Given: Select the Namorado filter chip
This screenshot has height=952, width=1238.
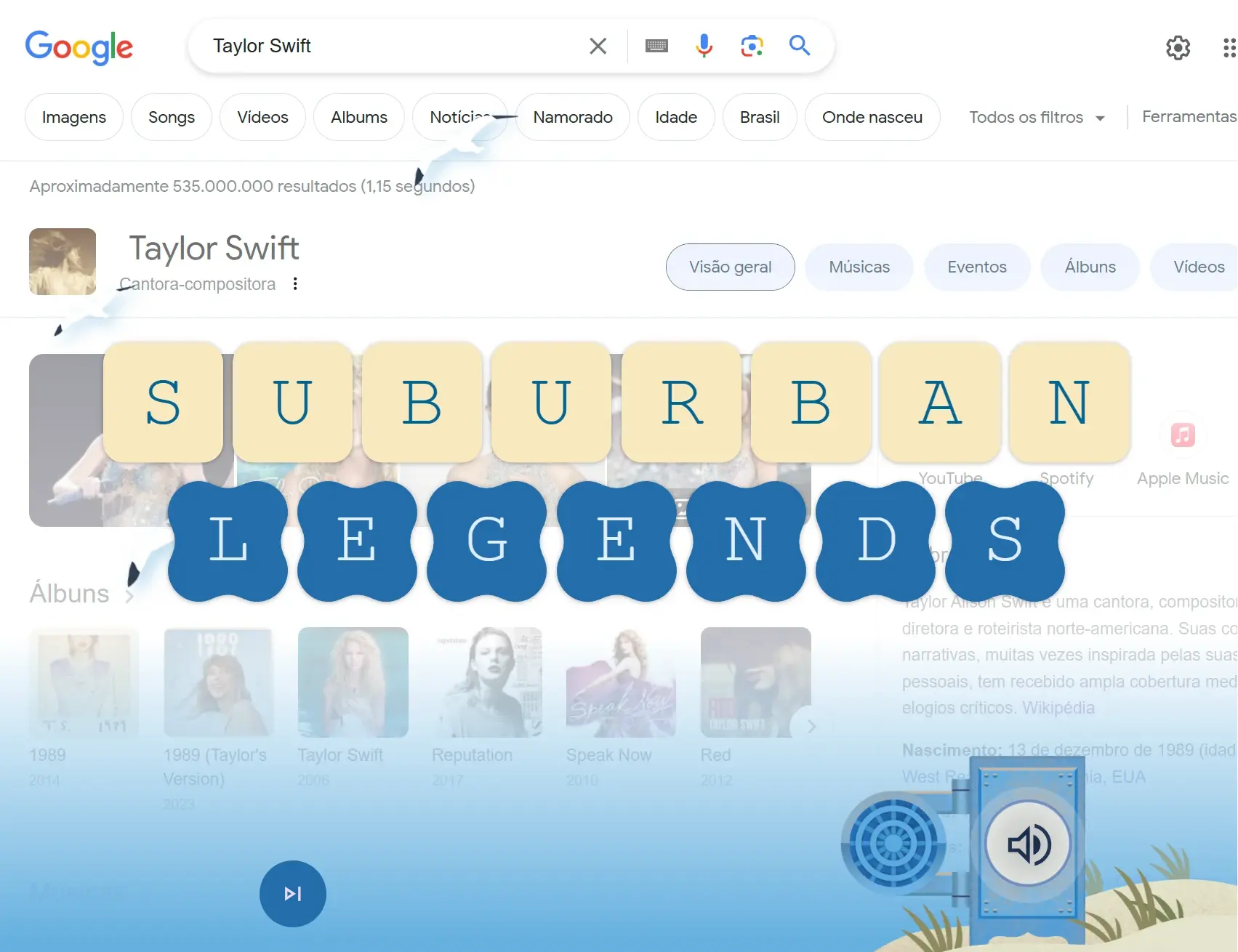Looking at the screenshot, I should [573, 117].
